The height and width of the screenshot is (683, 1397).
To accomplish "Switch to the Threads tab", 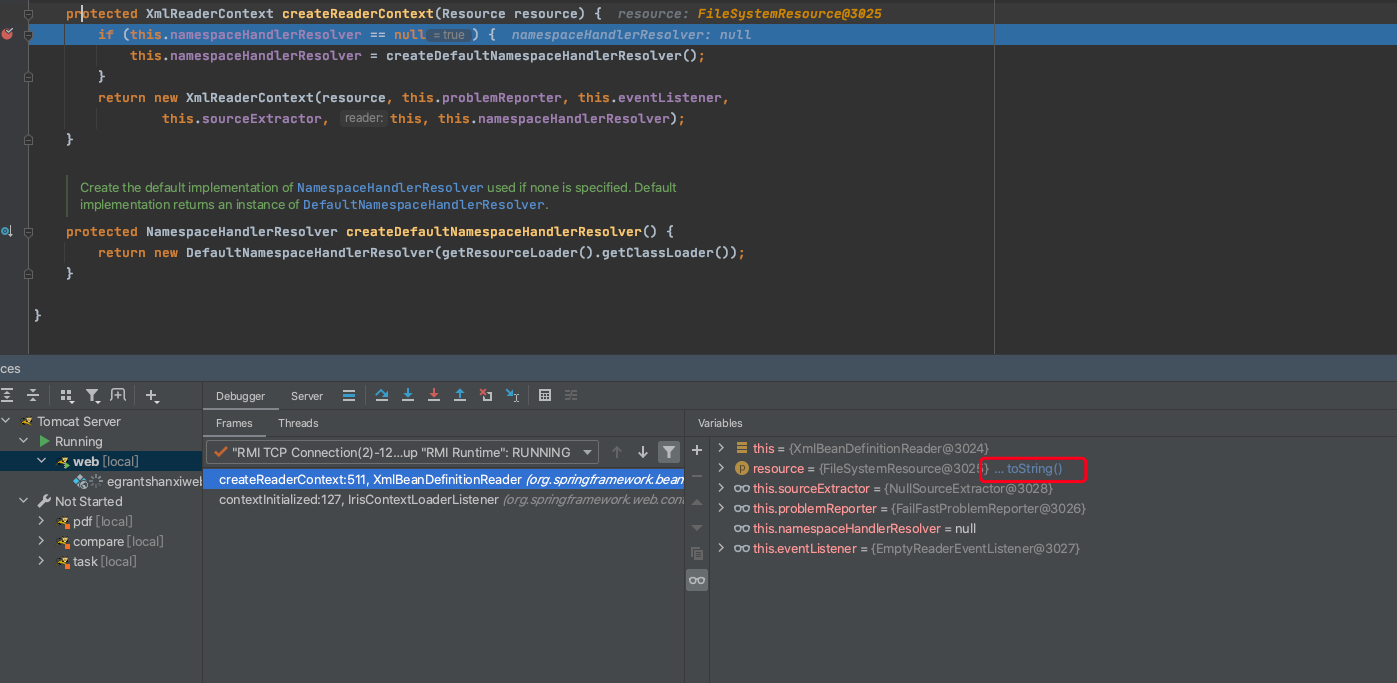I will (x=298, y=423).
